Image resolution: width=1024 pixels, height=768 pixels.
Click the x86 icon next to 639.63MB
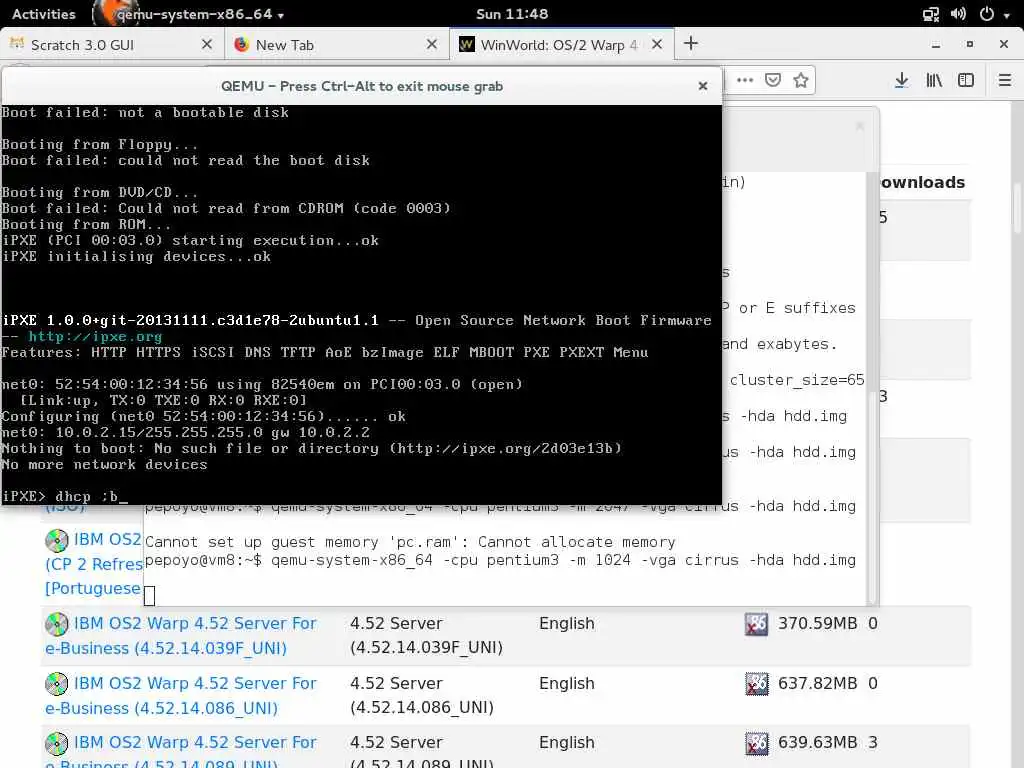click(x=756, y=743)
